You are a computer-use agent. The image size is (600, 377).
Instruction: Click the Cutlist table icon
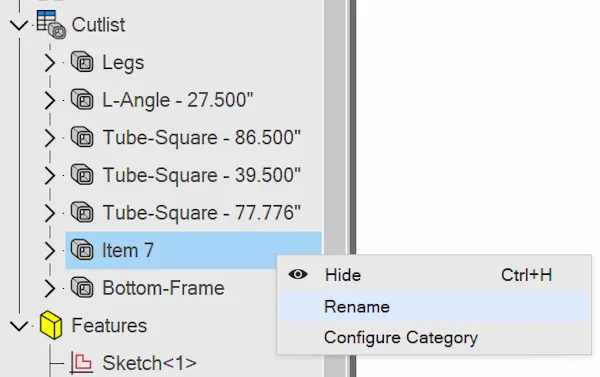51,24
